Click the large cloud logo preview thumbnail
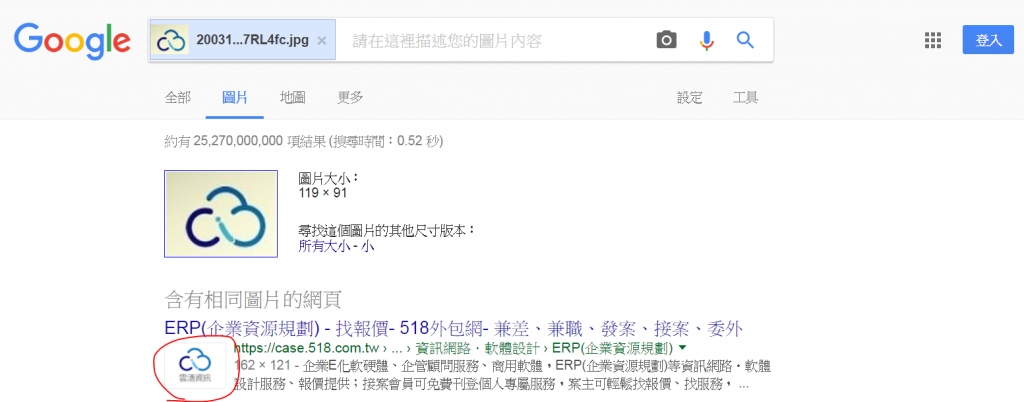The height and width of the screenshot is (402, 1024). coord(221,214)
